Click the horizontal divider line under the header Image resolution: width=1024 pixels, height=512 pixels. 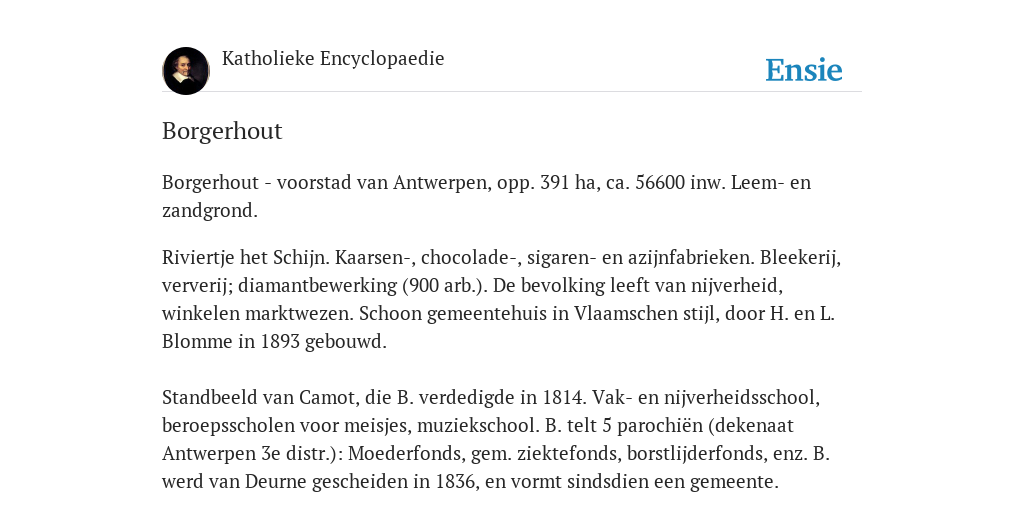pyautogui.click(x=512, y=92)
